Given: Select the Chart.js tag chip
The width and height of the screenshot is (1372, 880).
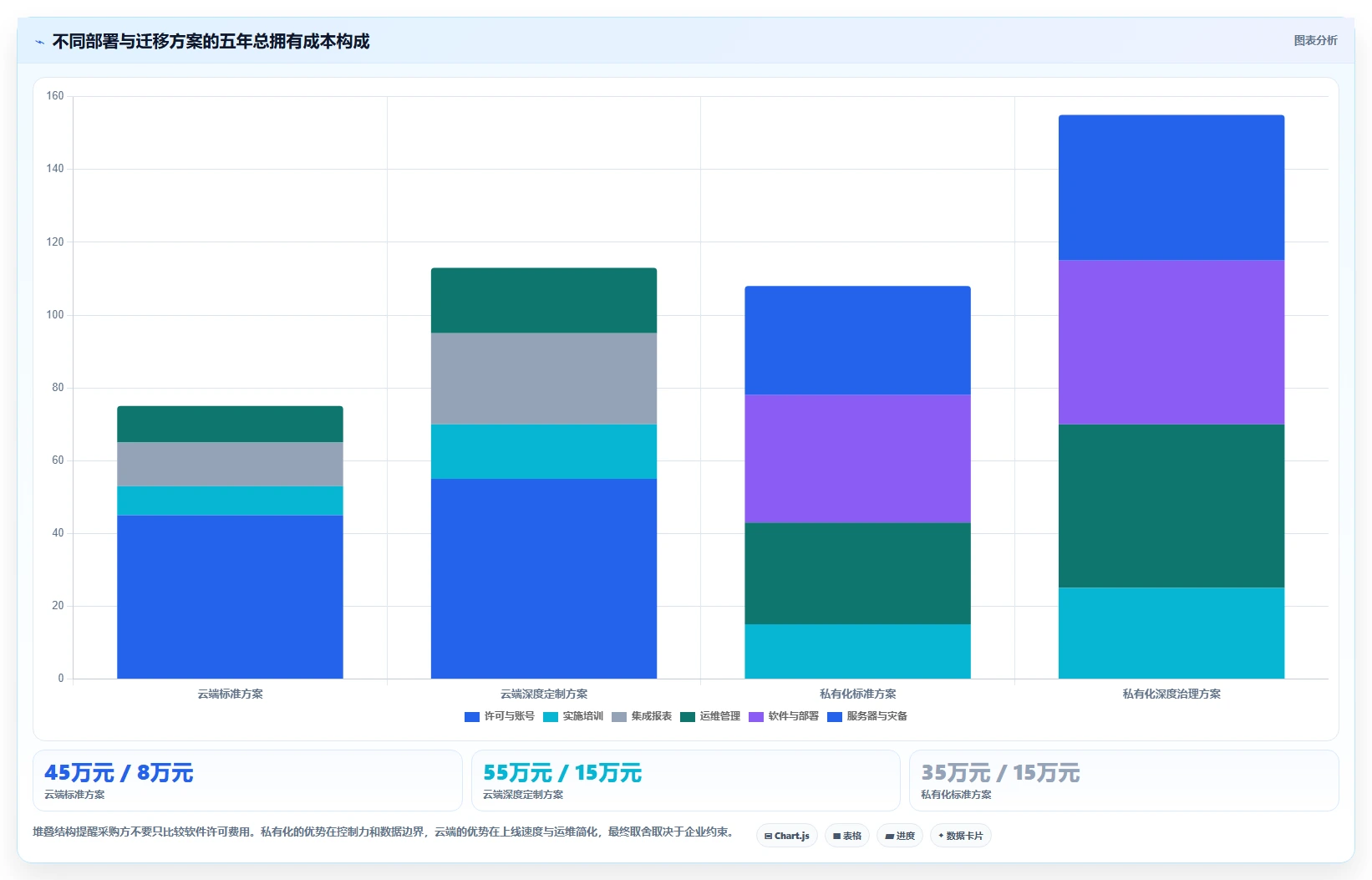Looking at the screenshot, I should click(x=787, y=836).
